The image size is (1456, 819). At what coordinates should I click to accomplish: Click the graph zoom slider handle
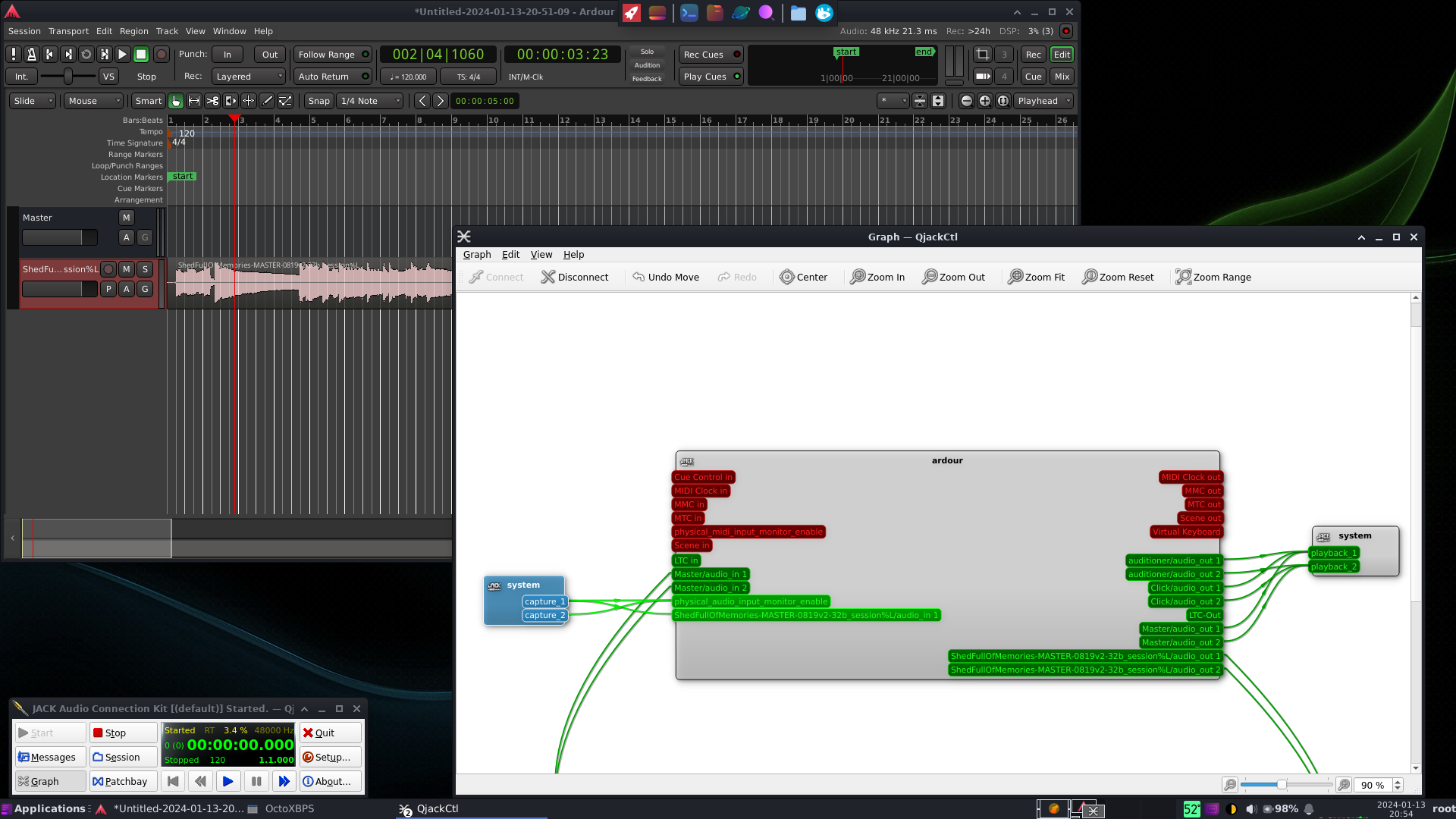pyautogui.click(x=1282, y=785)
